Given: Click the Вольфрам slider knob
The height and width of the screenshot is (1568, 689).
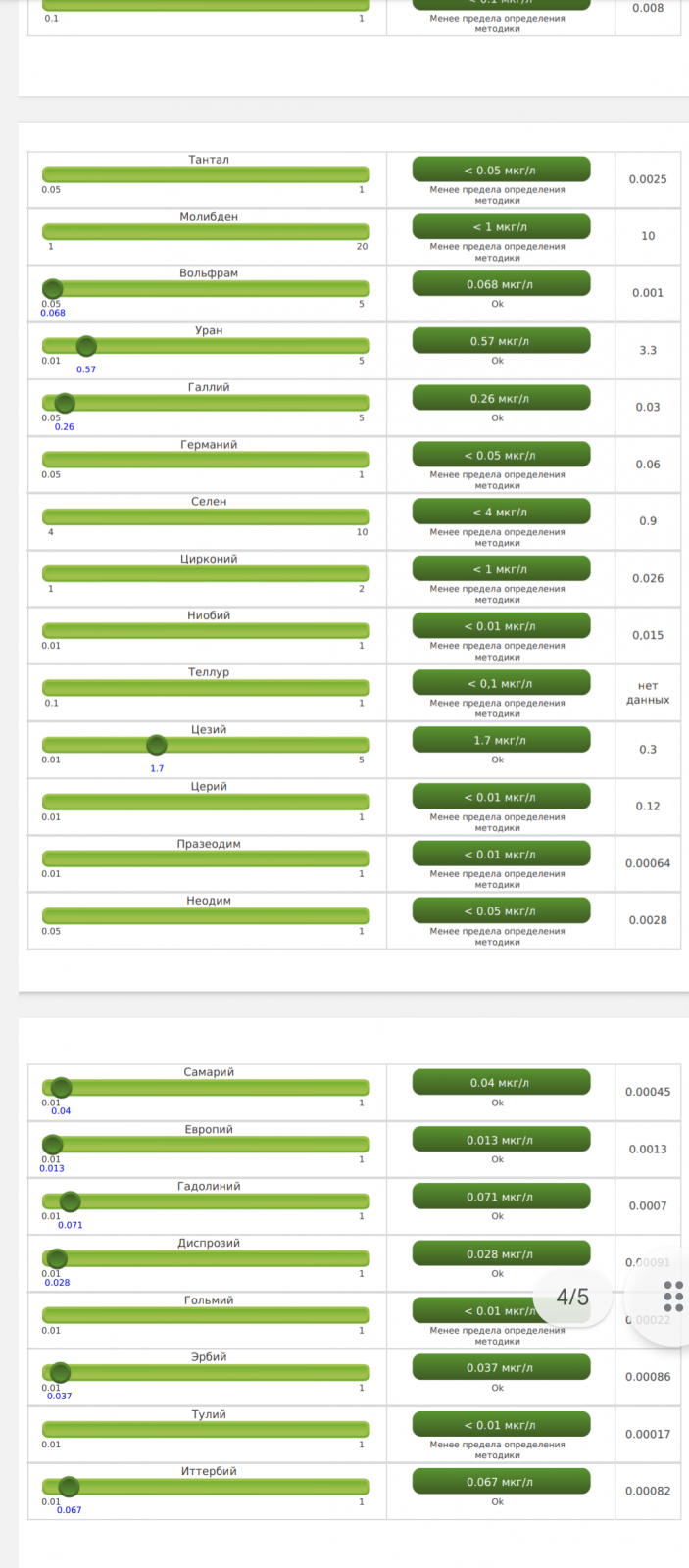Looking at the screenshot, I should (53, 288).
